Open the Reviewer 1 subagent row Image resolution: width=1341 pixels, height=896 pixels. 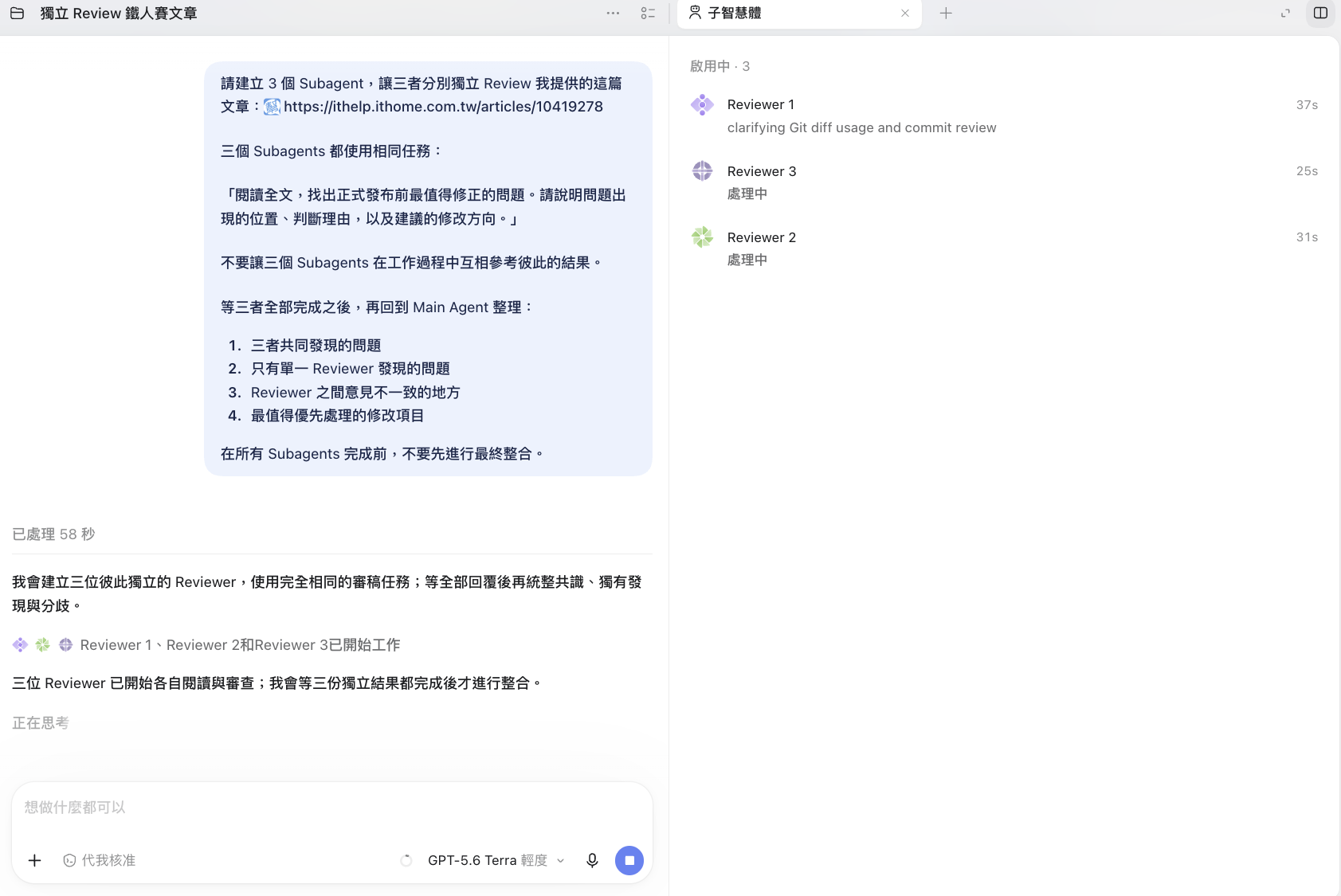(1004, 115)
